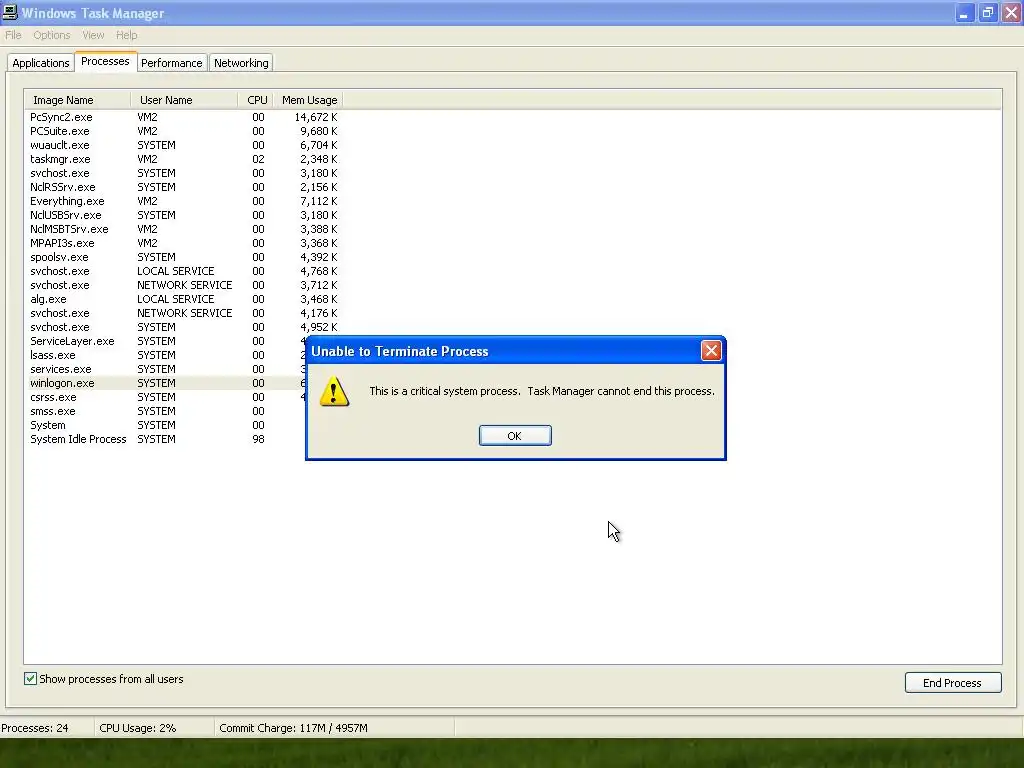Open the Options menu
1024x768 pixels.
tap(52, 35)
